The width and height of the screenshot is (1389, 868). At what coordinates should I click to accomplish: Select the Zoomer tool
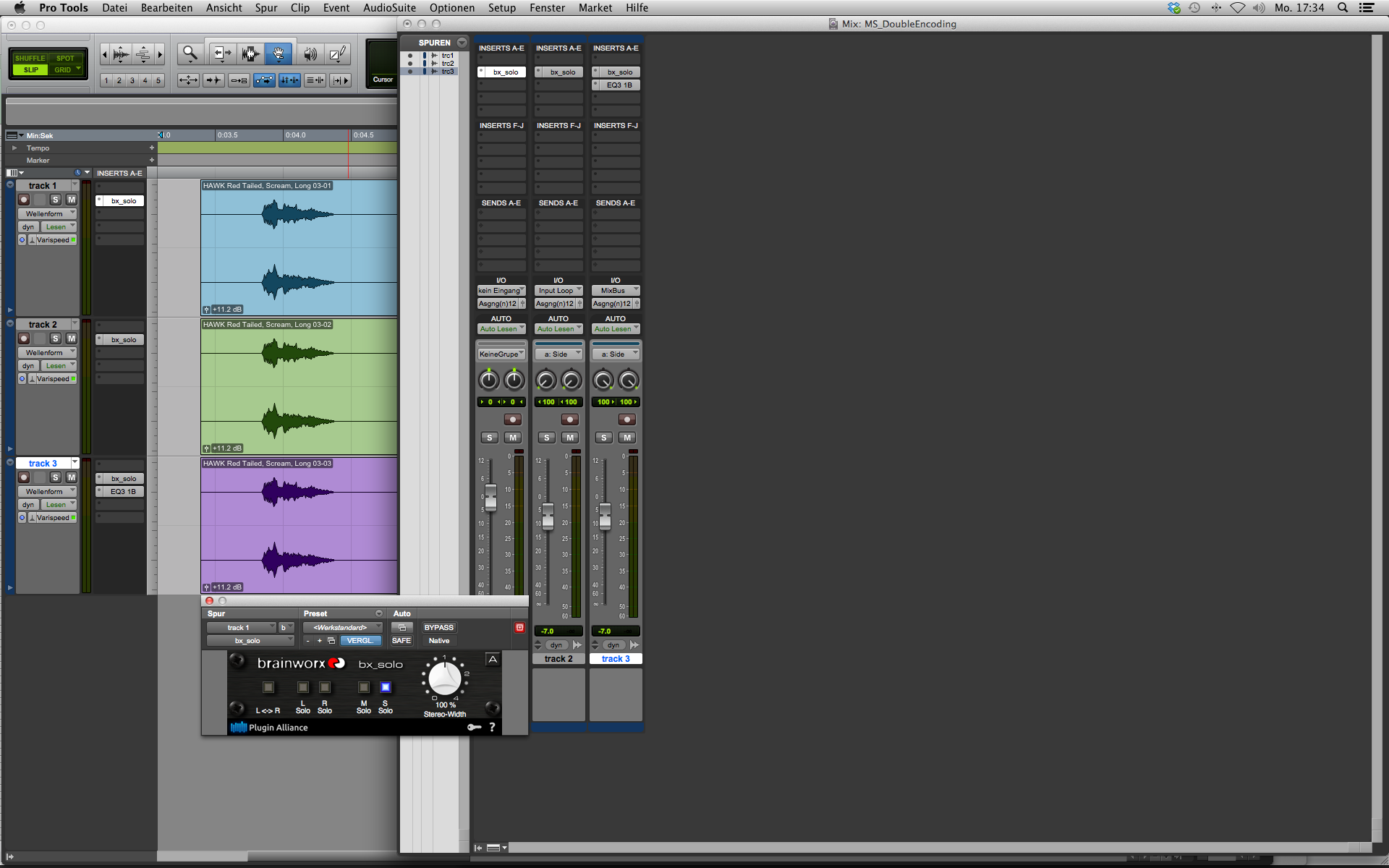click(x=190, y=54)
